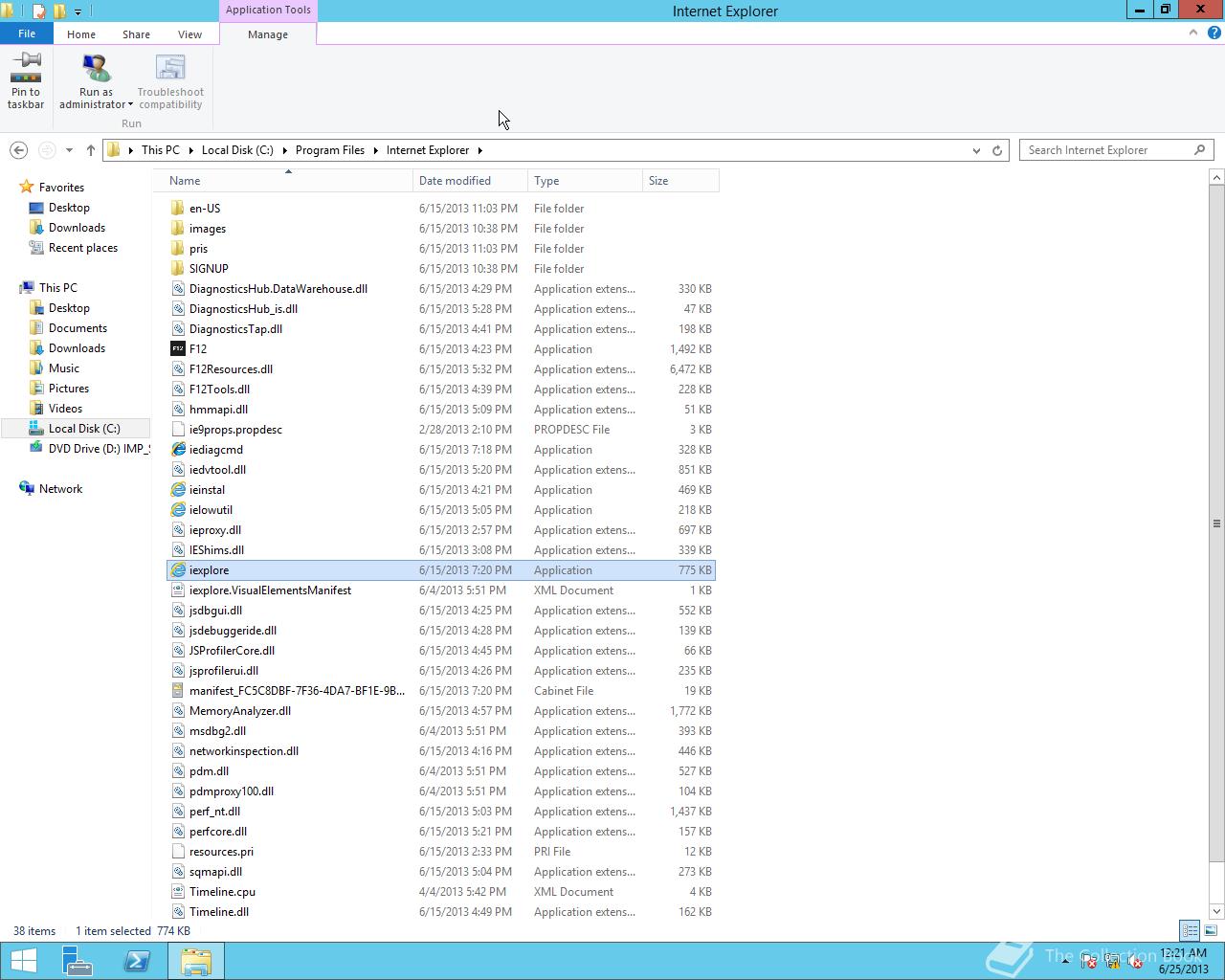Collapse the ribbon with the chevron
1225x980 pixels.
click(x=1193, y=33)
